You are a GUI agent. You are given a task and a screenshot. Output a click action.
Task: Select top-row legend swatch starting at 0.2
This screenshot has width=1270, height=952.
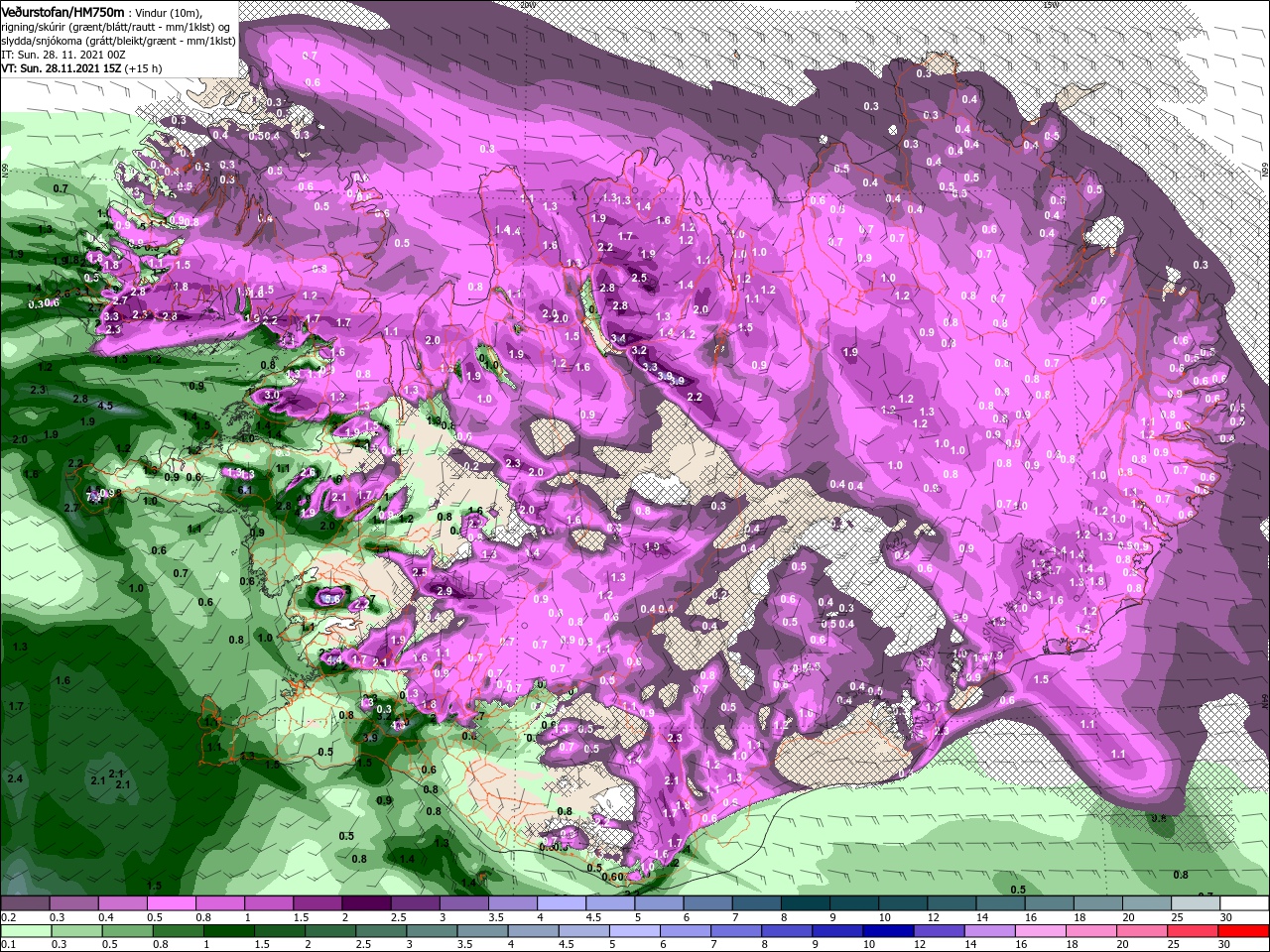[x=24, y=903]
